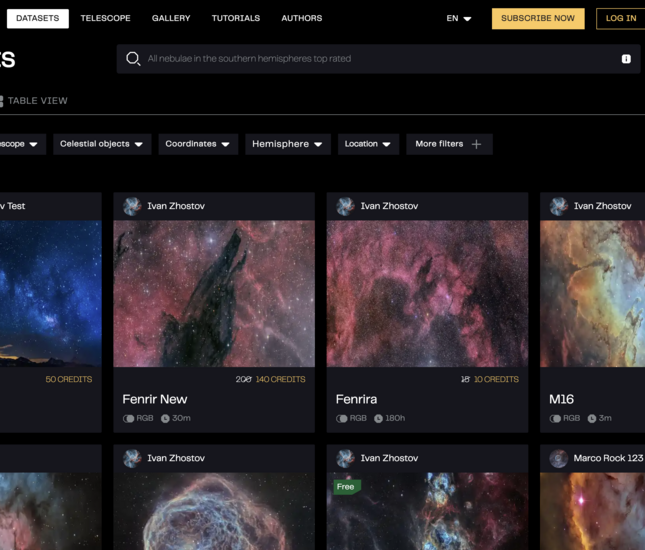Click the search magnifier icon
645x550 pixels.
(133, 59)
